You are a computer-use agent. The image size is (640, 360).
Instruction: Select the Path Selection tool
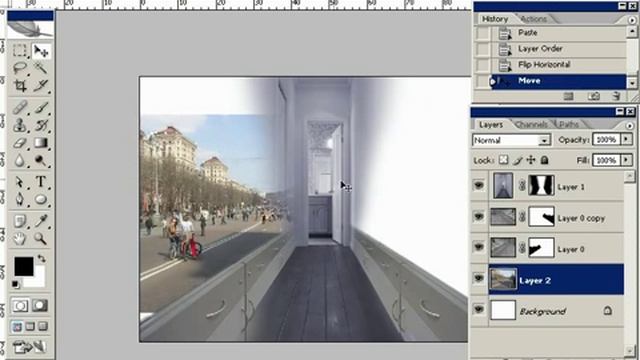(19, 182)
